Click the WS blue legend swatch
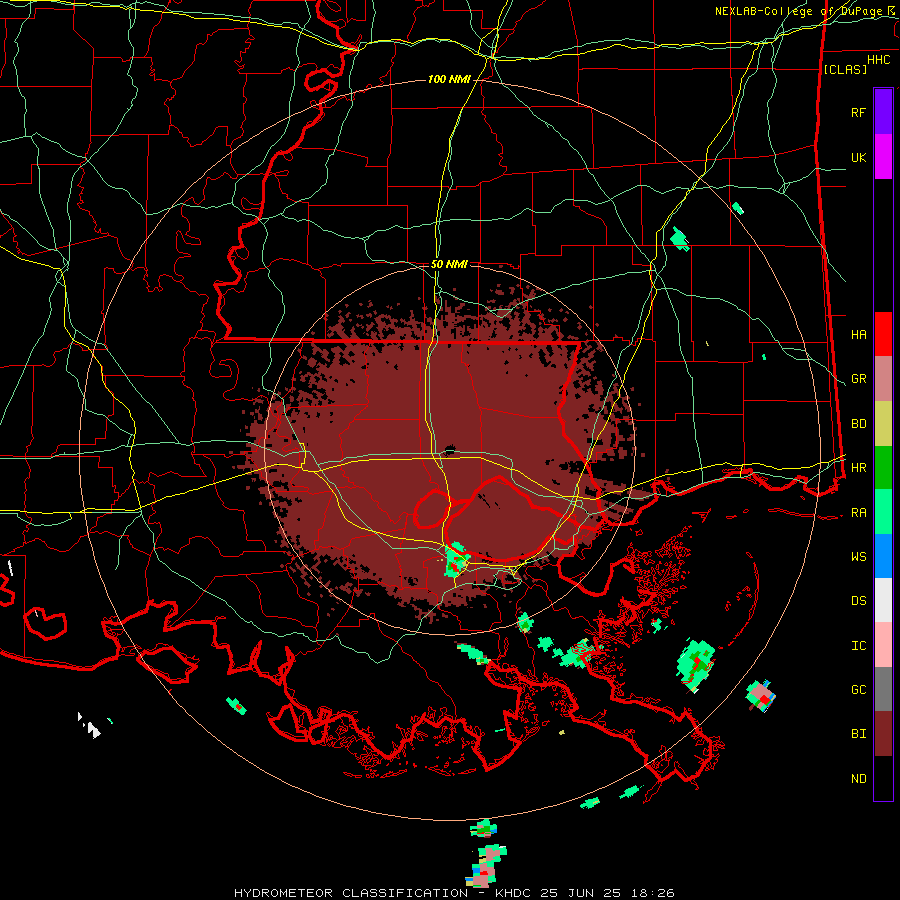This screenshot has height=900, width=900. [x=883, y=556]
